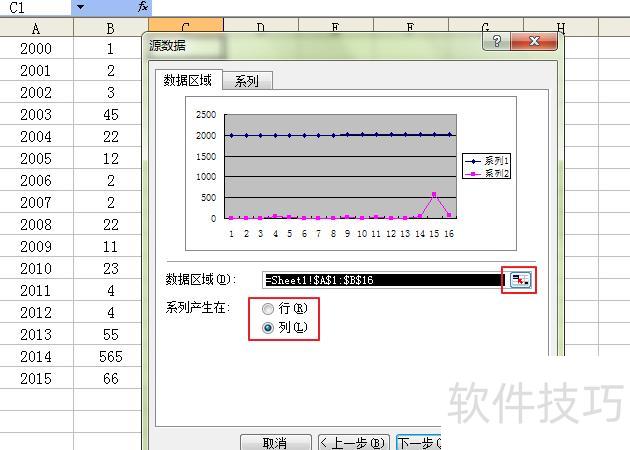Click cell containing 2008
This screenshot has height=450, width=630.
[36, 225]
